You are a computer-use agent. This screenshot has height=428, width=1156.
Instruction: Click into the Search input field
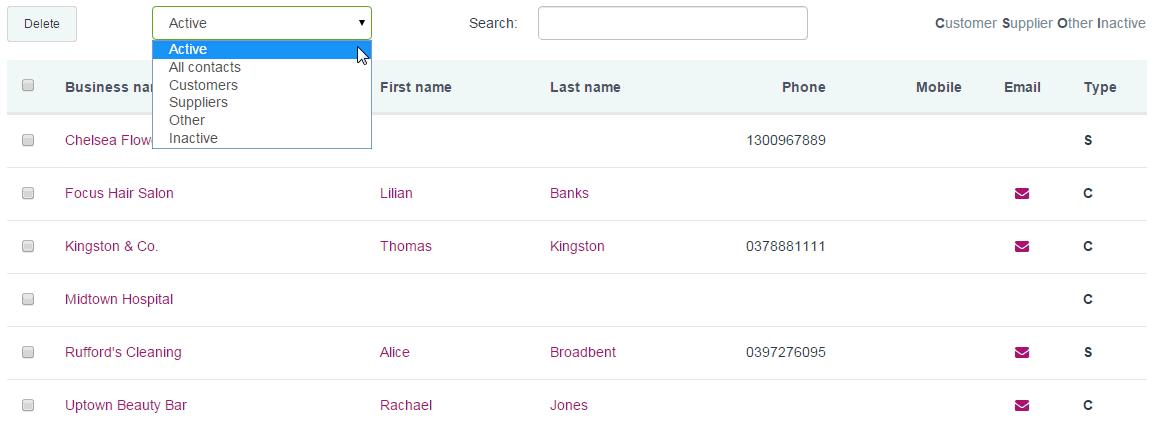coord(672,23)
